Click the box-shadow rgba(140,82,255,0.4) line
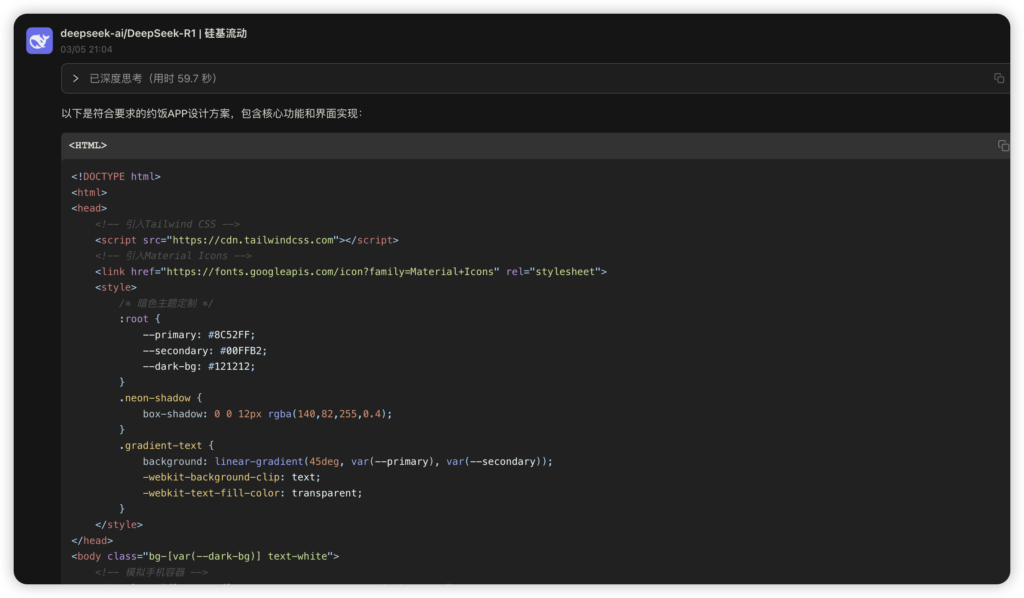Image resolution: width=1024 pixels, height=598 pixels. 267,414
